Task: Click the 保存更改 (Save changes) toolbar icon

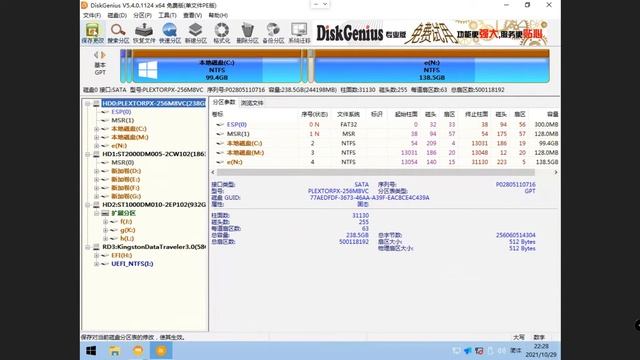Action: (93, 33)
